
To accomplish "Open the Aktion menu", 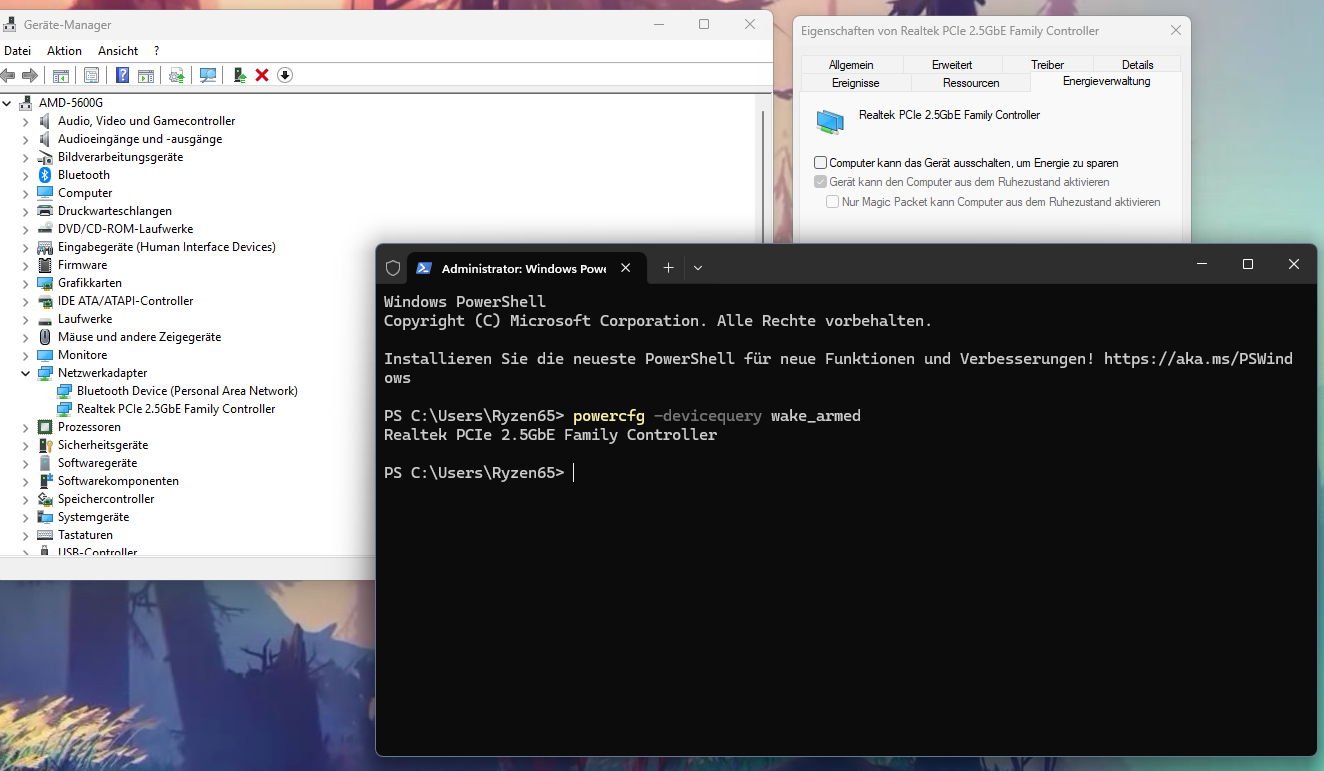I will pos(64,51).
